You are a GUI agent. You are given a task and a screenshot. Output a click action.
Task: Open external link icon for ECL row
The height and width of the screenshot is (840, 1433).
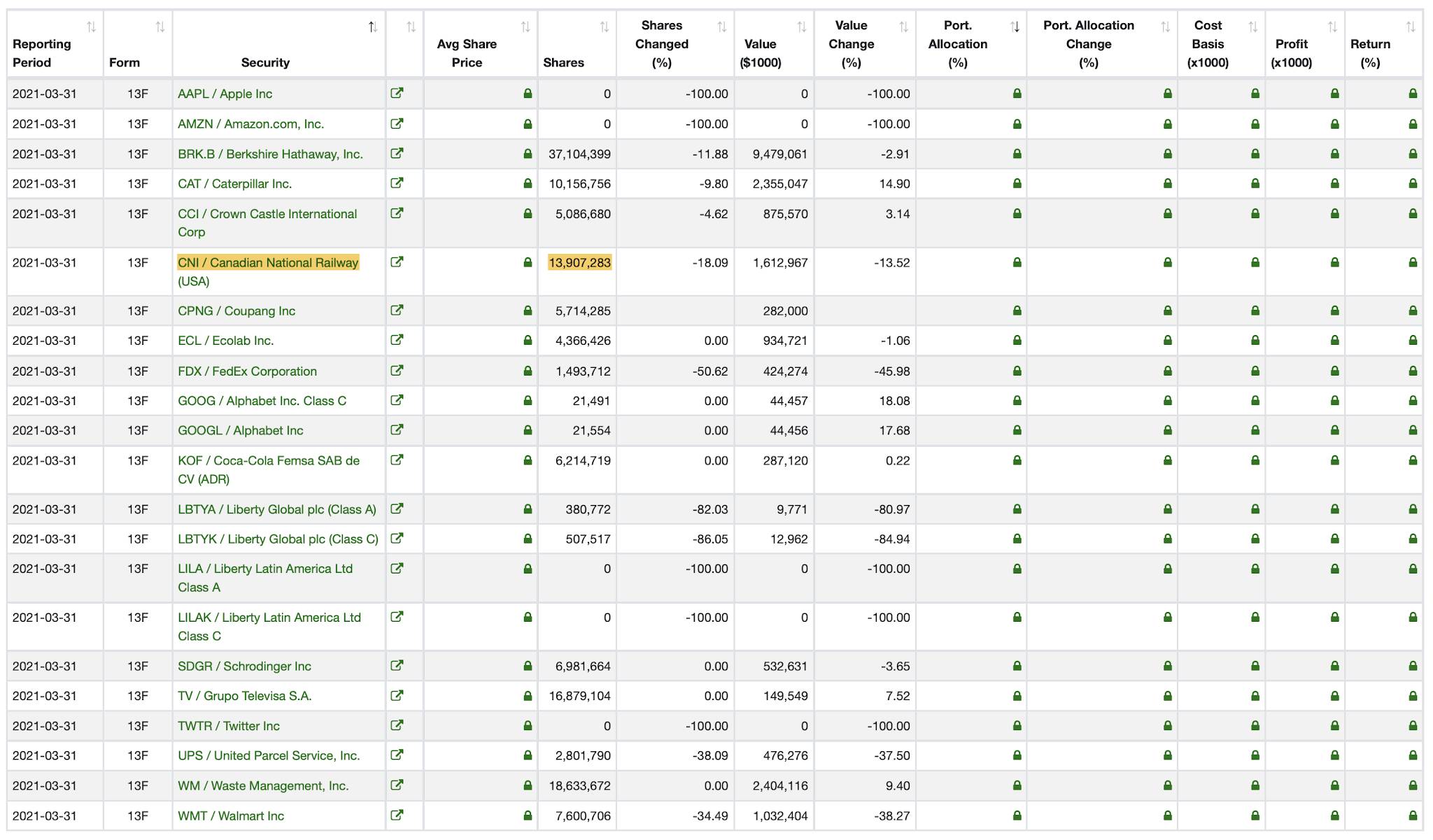397,340
